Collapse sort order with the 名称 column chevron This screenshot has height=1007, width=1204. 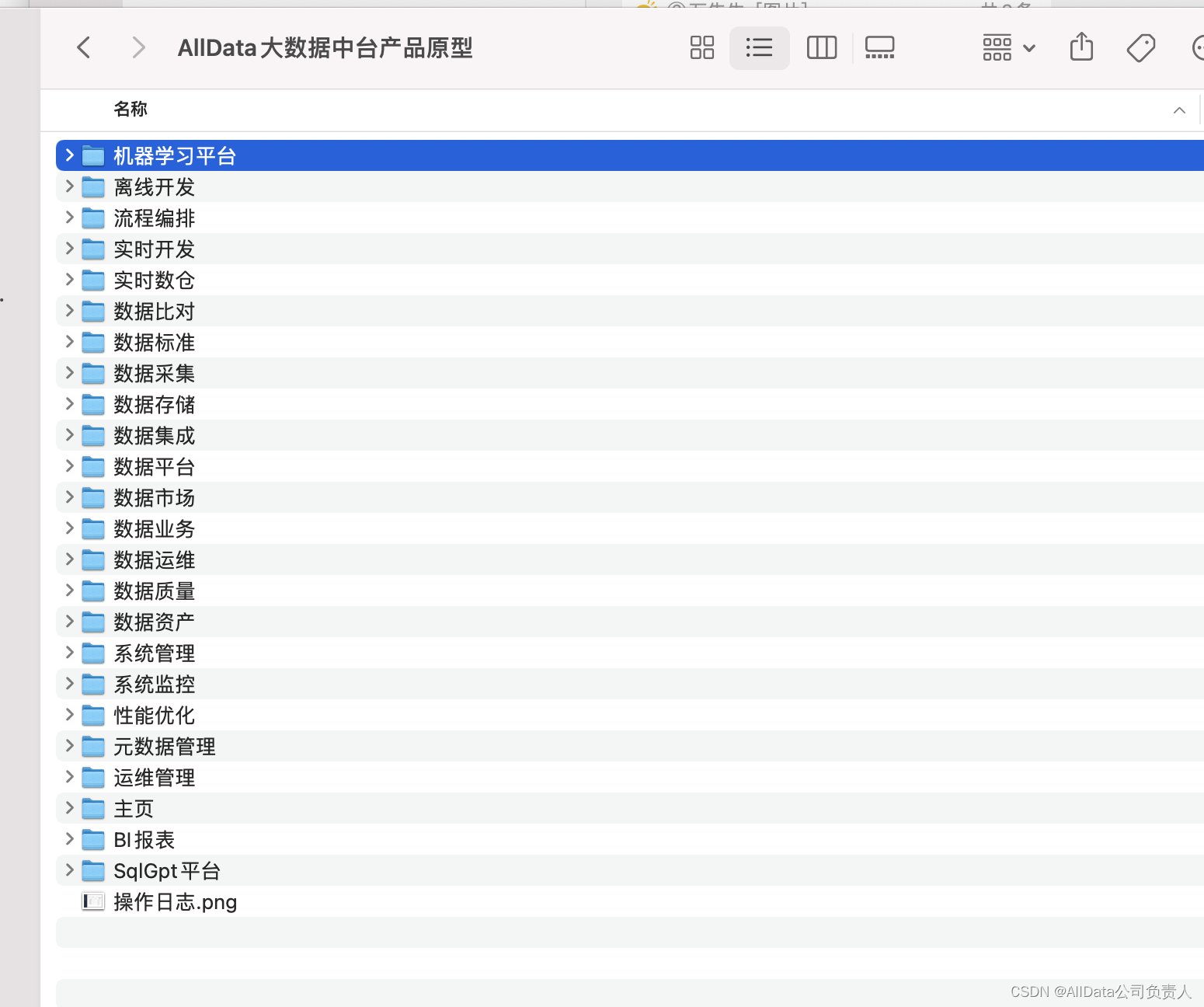coord(1179,110)
